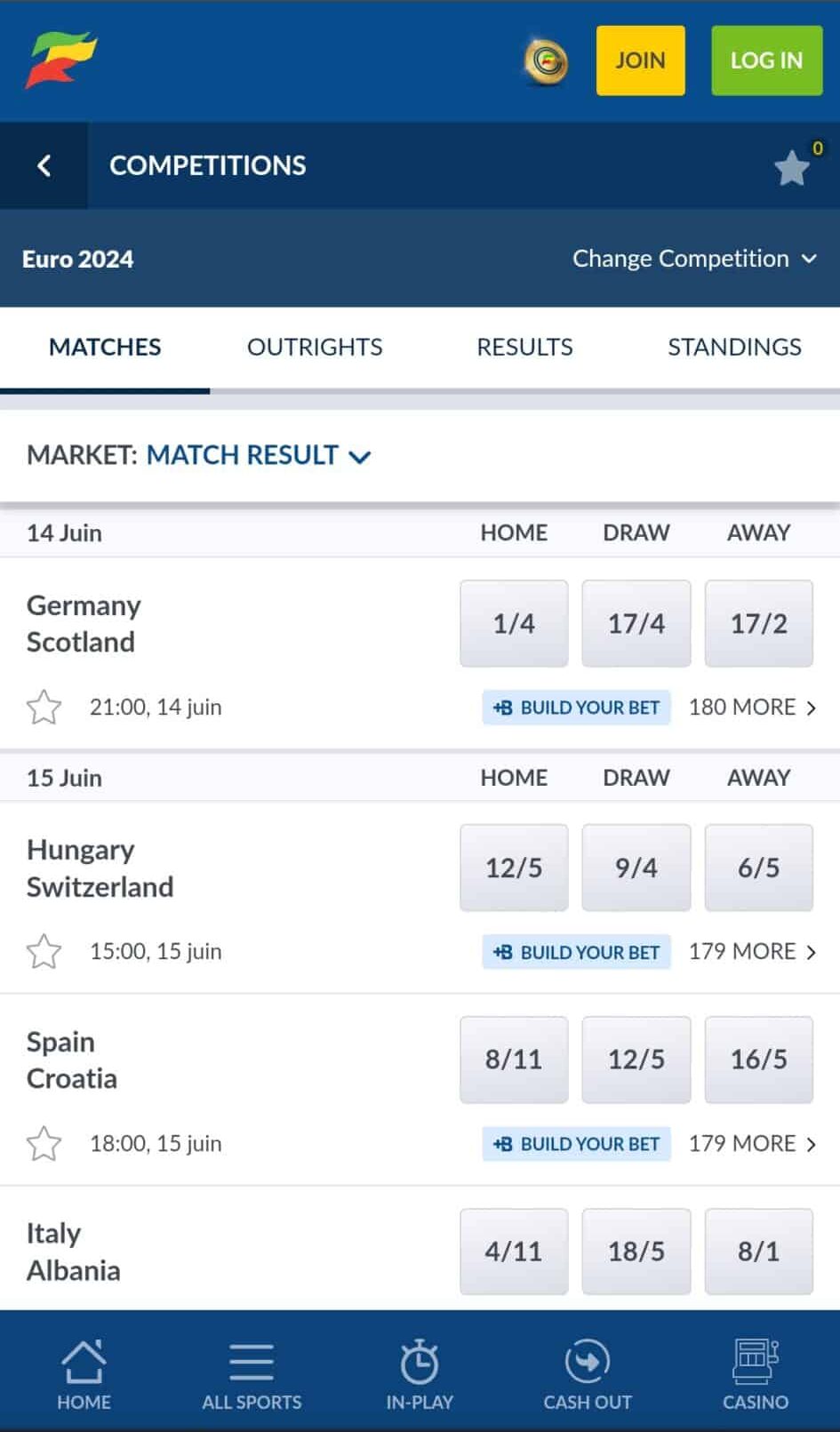The width and height of the screenshot is (840, 1432).
Task: Tap the gold coin rewards icon
Action: 546,61
